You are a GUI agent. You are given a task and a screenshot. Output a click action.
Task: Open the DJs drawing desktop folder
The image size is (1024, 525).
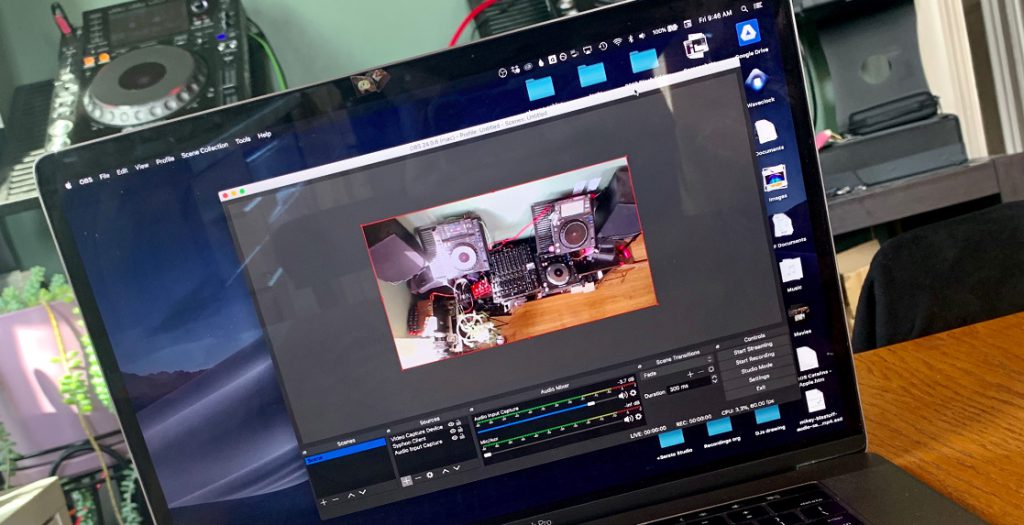click(767, 414)
